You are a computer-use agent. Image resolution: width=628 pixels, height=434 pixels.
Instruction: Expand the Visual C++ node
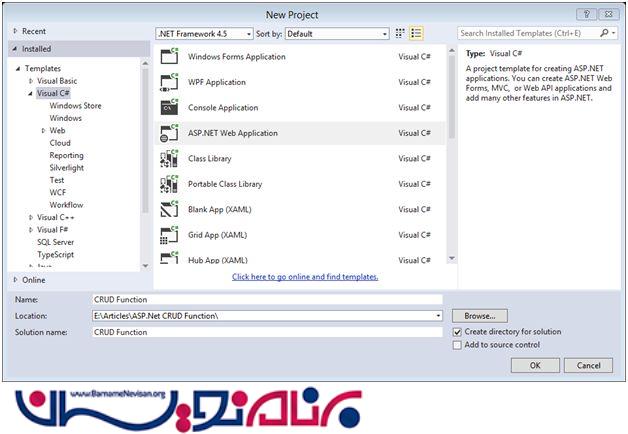tap(31, 217)
